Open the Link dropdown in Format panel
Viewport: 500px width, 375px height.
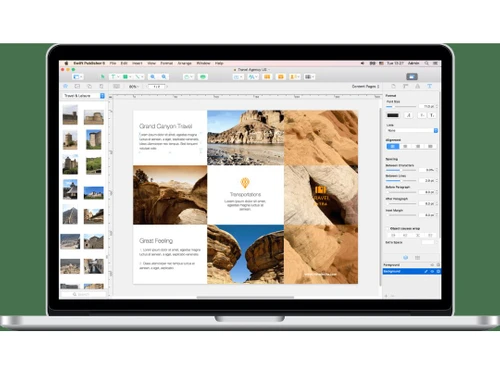point(412,131)
